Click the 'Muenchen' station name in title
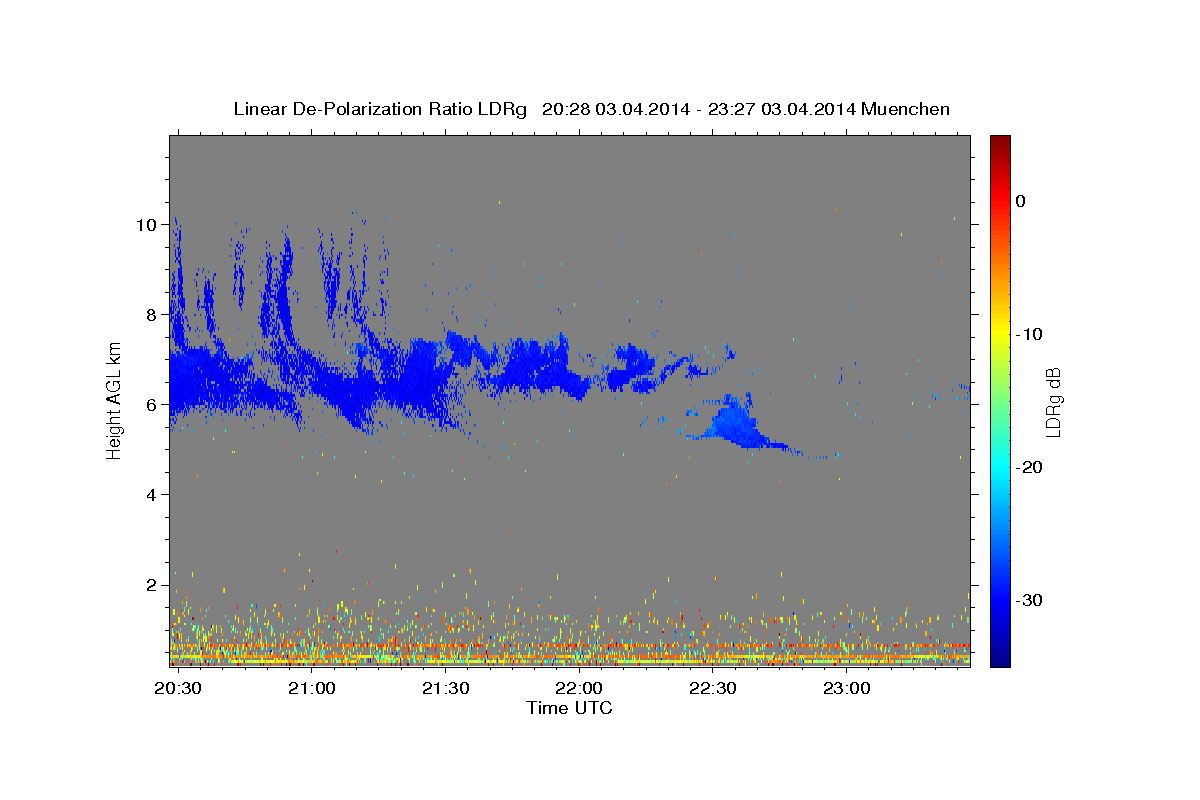 pos(905,109)
